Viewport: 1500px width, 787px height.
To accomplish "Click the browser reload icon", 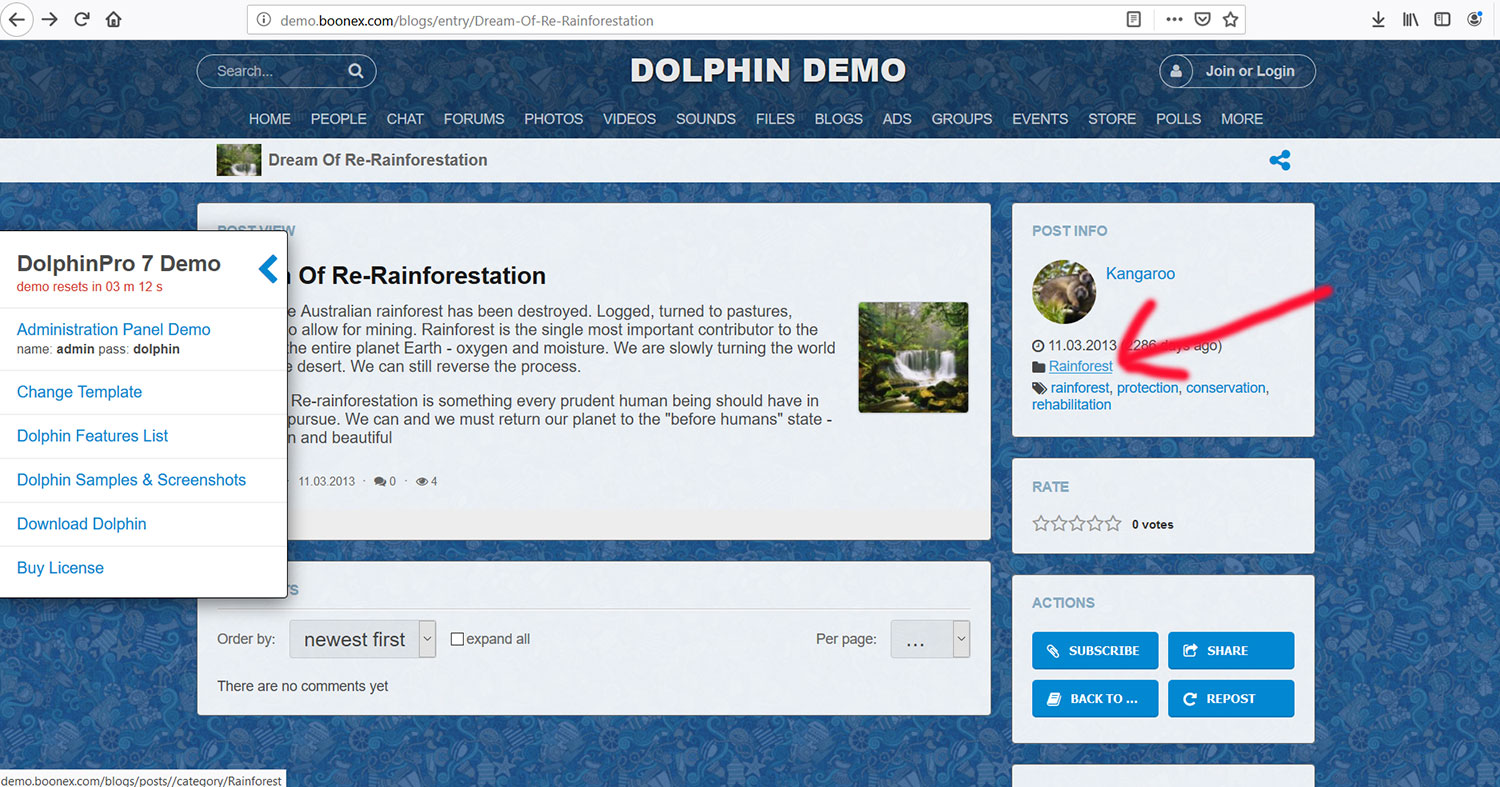I will point(82,19).
